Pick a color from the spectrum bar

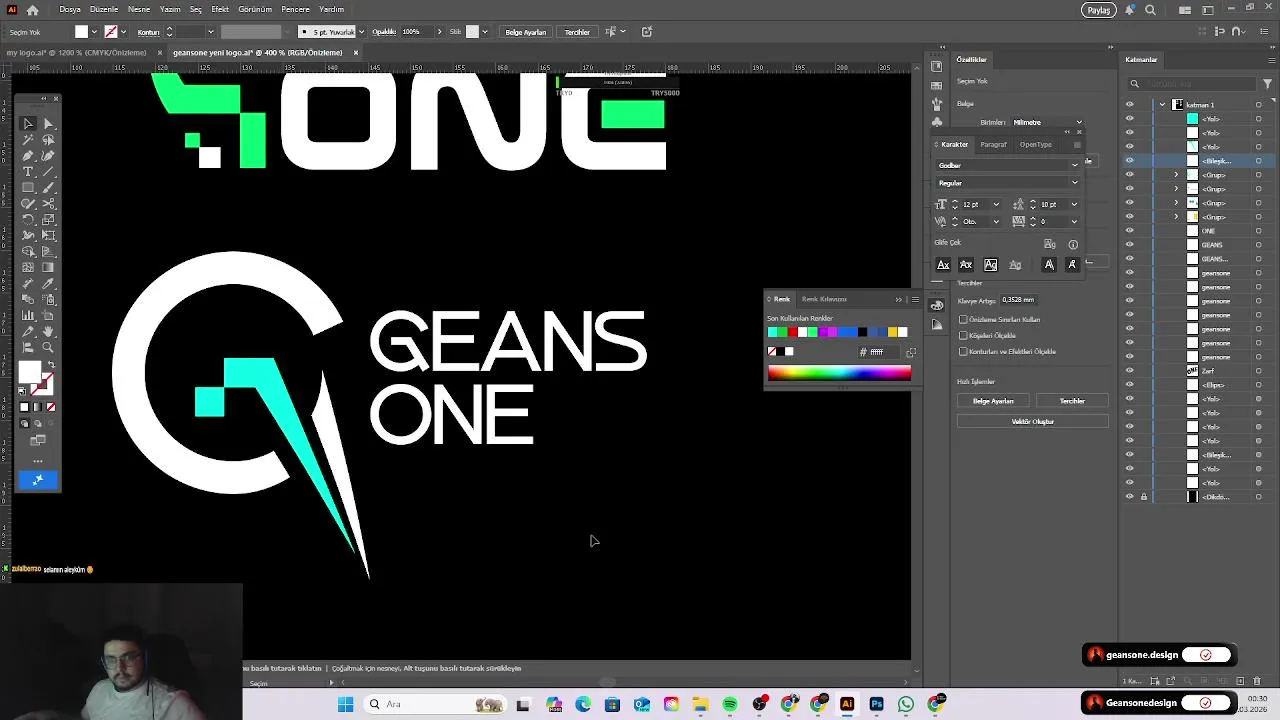coord(839,373)
